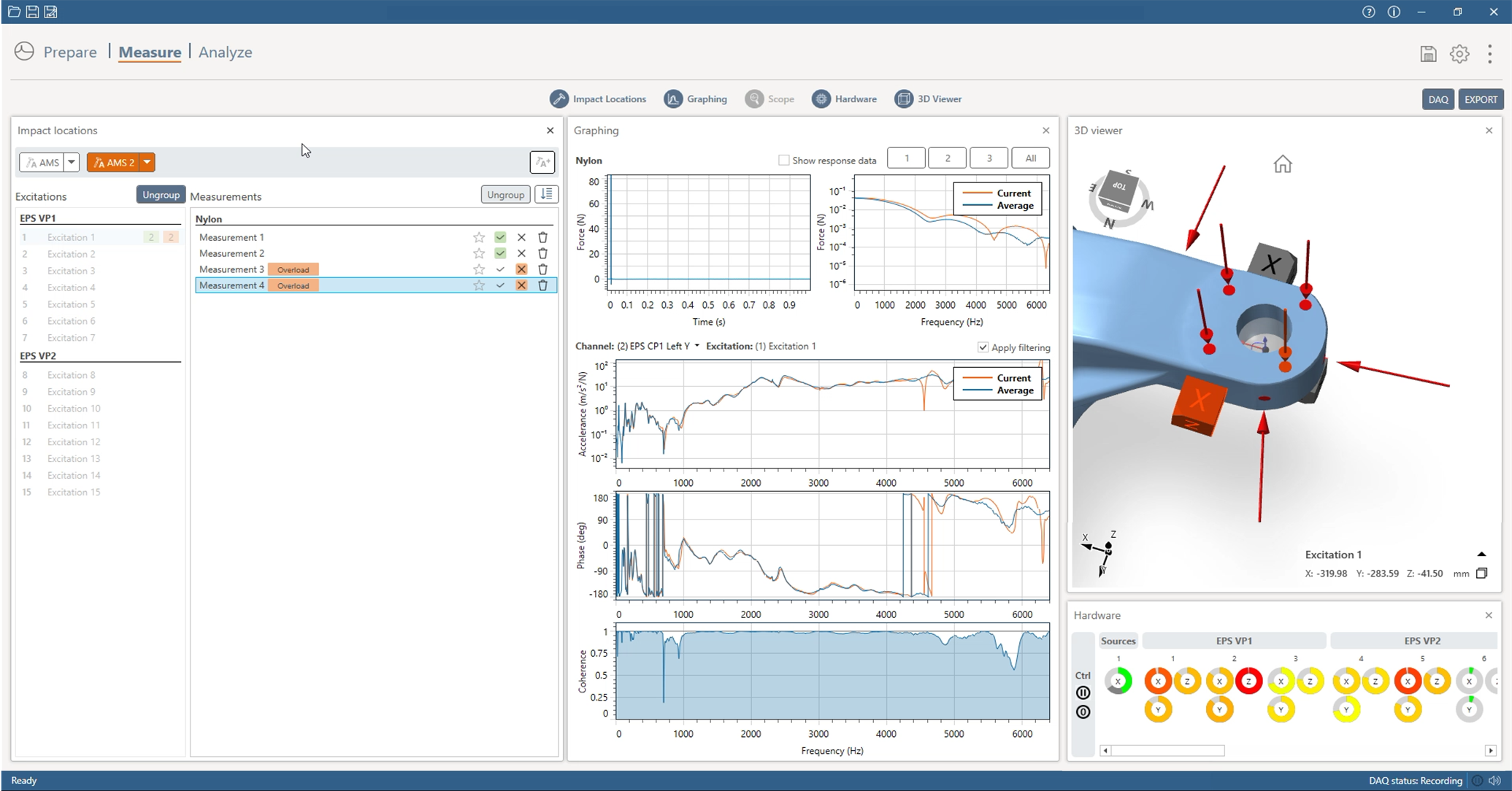Click the sort measurements icon
This screenshot has width=1512, height=791.
547,194
